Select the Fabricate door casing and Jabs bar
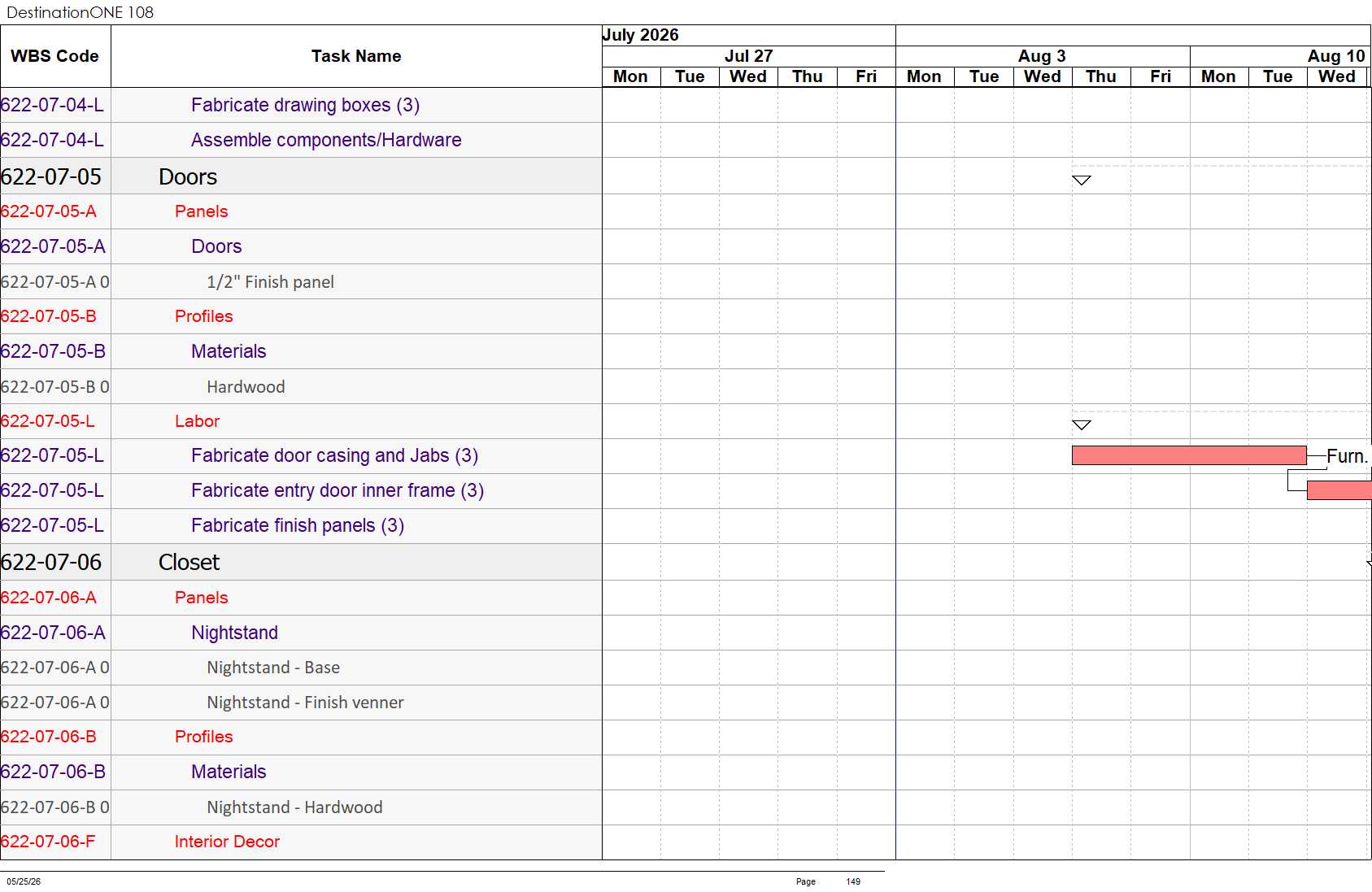Viewport: 1372px width, 892px height. pyautogui.click(x=1189, y=455)
